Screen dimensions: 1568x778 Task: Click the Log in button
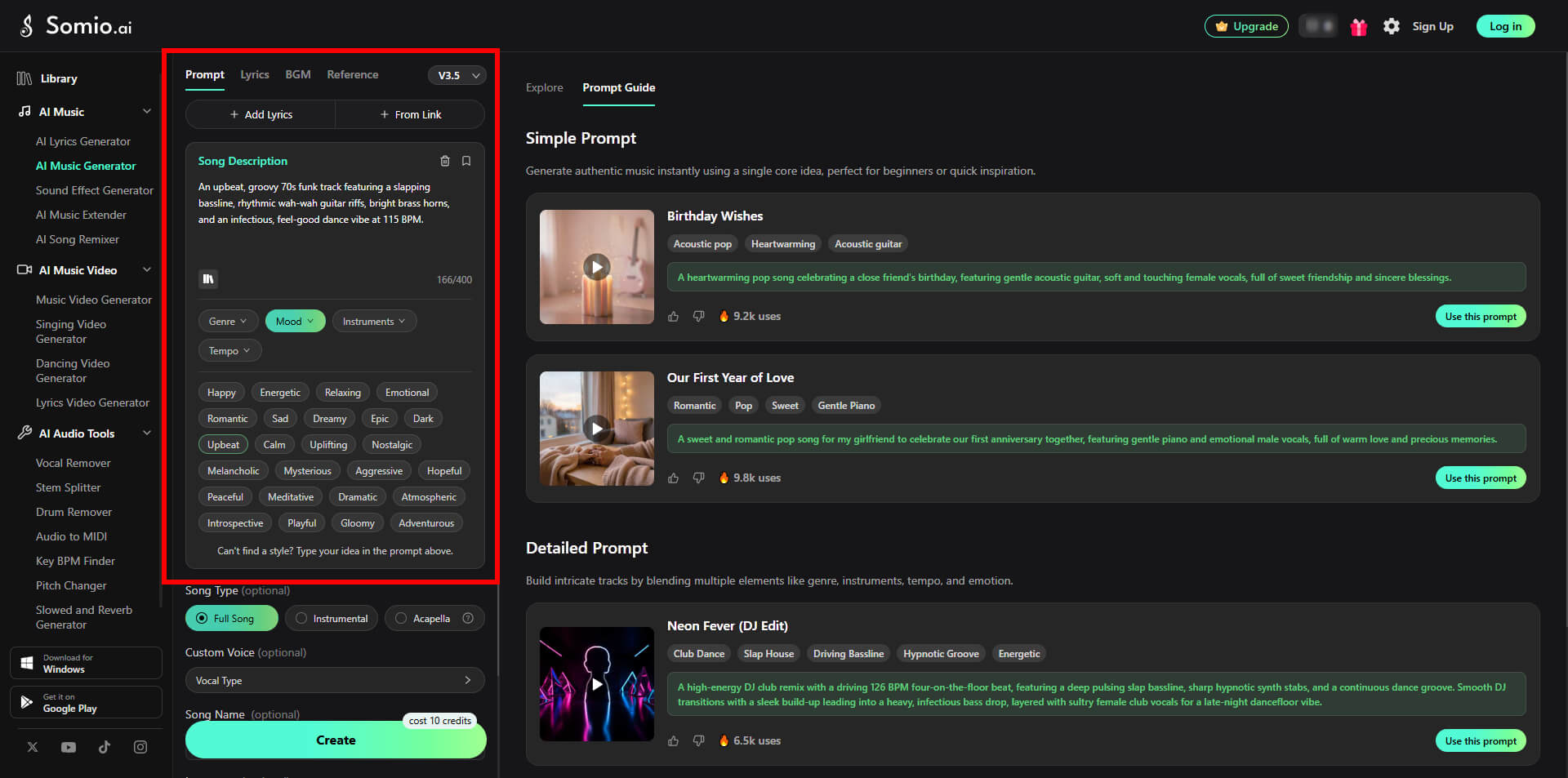point(1506,26)
